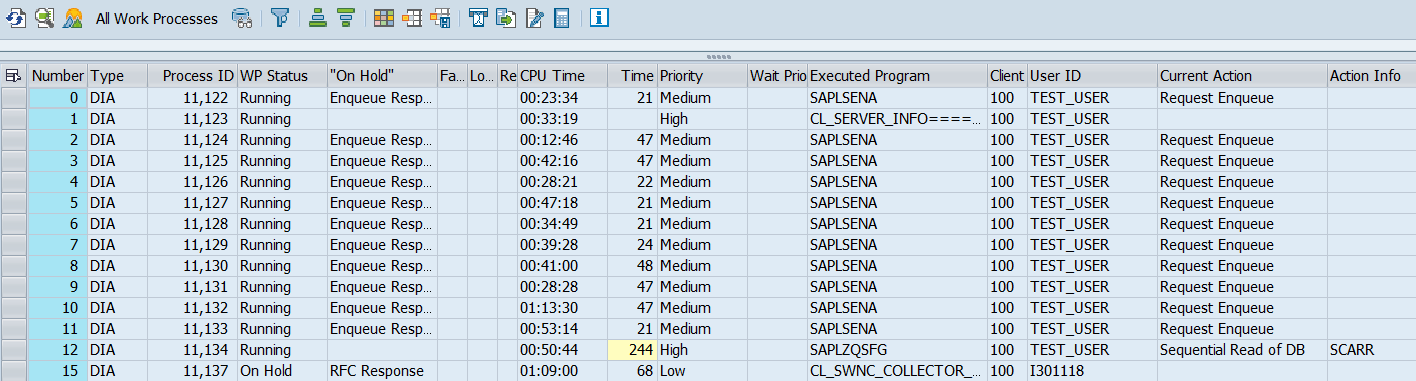Image resolution: width=1416 pixels, height=381 pixels.
Task: Click Low priority cell in row 15
Action: [x=702, y=371]
